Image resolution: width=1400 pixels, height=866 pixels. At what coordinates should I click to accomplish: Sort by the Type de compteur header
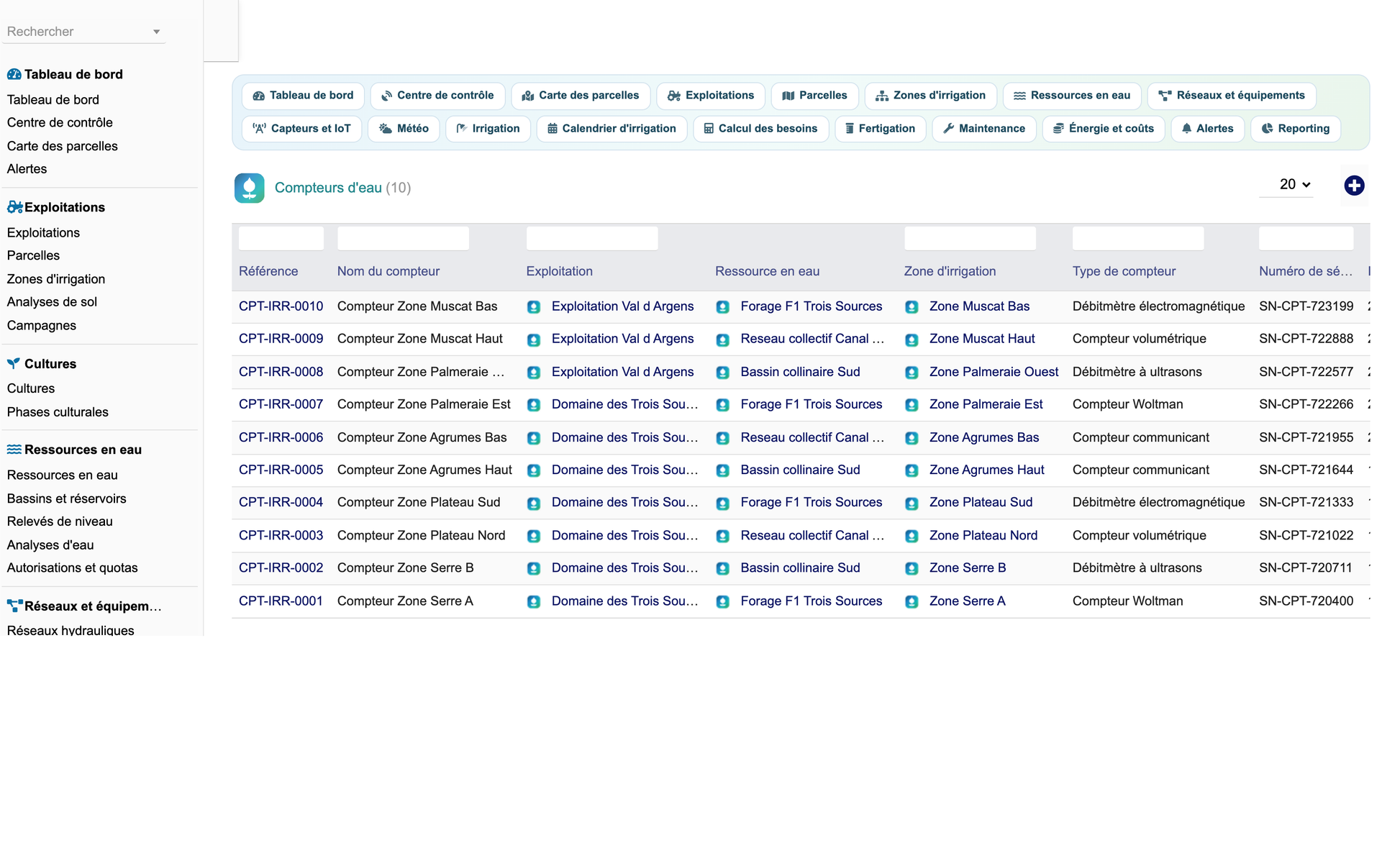coord(1124,271)
